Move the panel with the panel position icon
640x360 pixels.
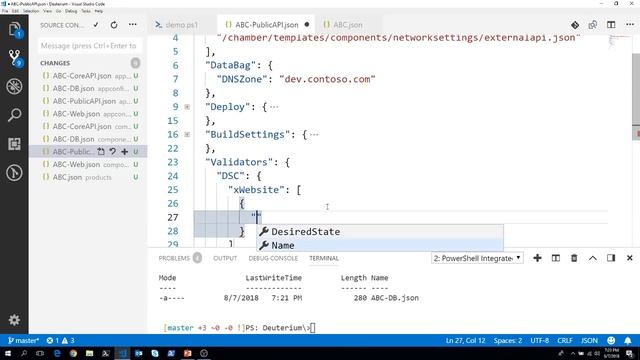[611, 258]
